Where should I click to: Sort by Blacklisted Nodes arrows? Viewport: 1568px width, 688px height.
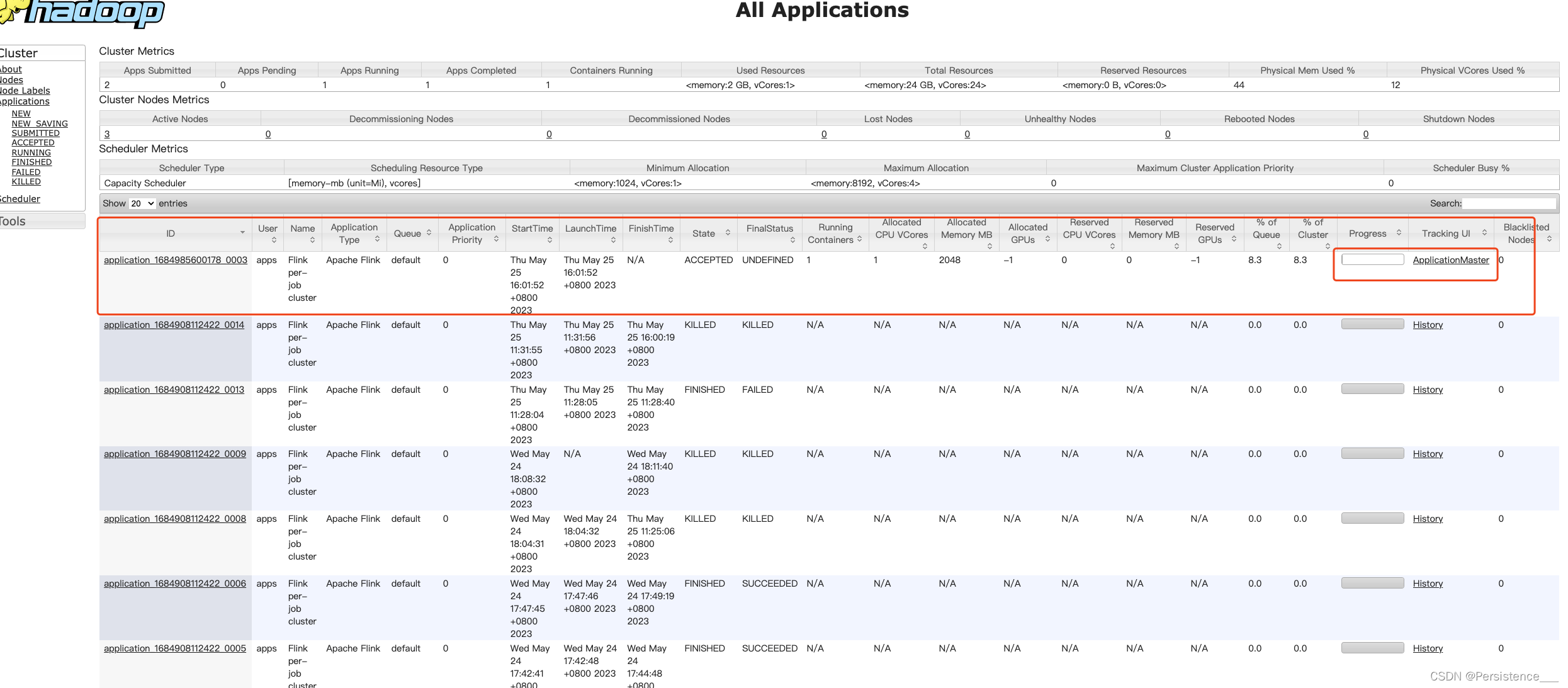[1549, 239]
